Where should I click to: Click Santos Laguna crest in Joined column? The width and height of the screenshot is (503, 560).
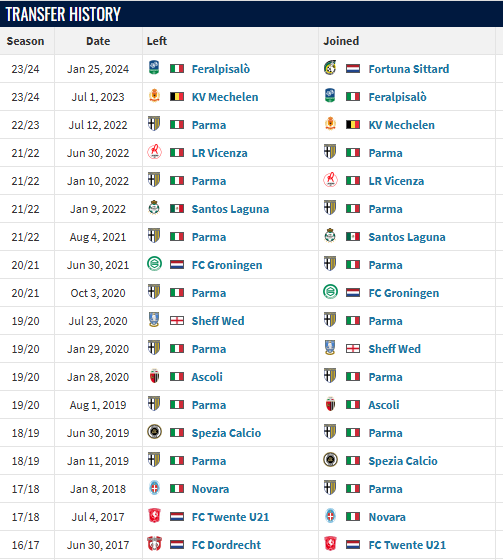(330, 236)
